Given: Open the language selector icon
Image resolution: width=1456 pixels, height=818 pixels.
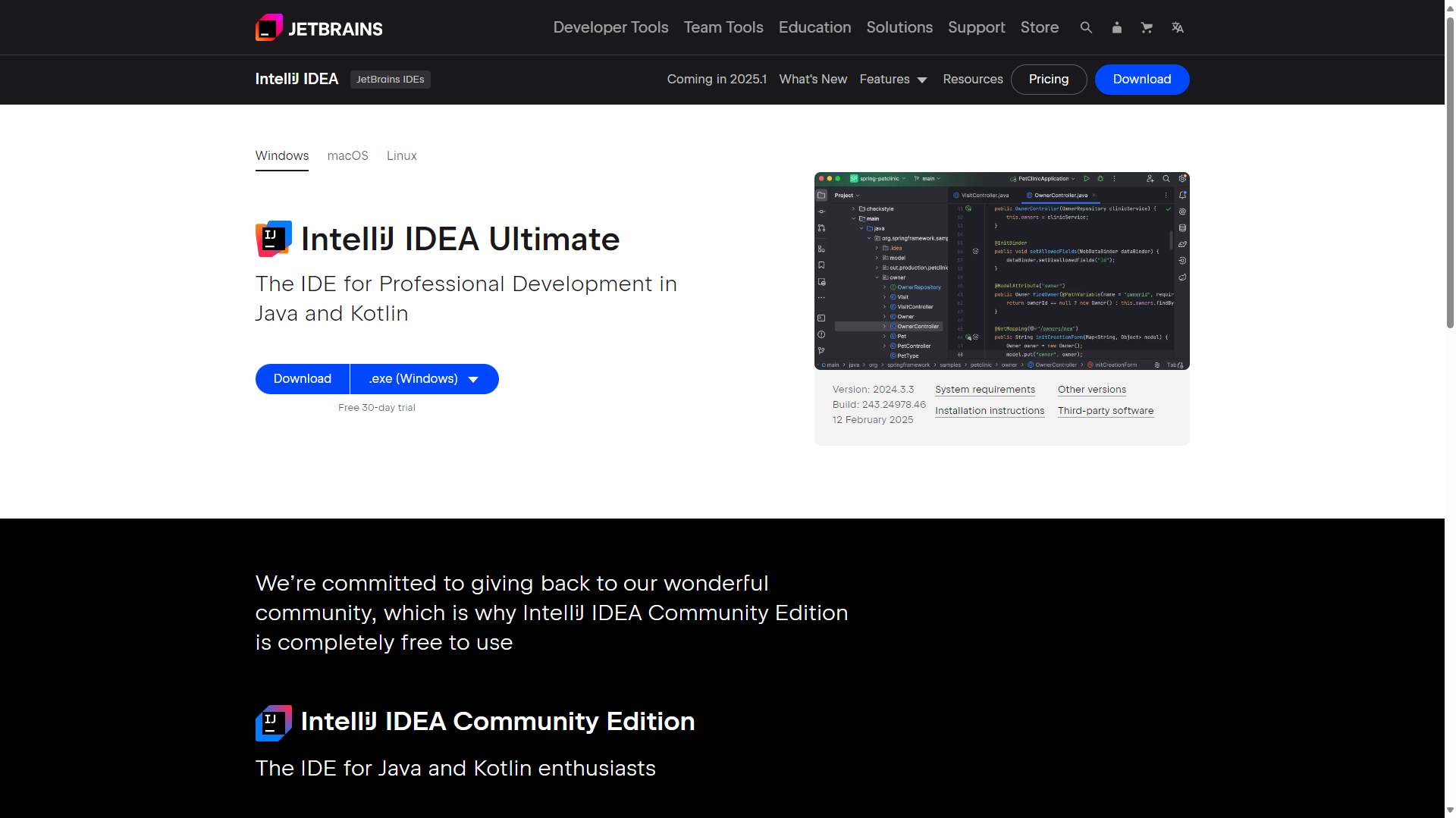Looking at the screenshot, I should click(1177, 27).
